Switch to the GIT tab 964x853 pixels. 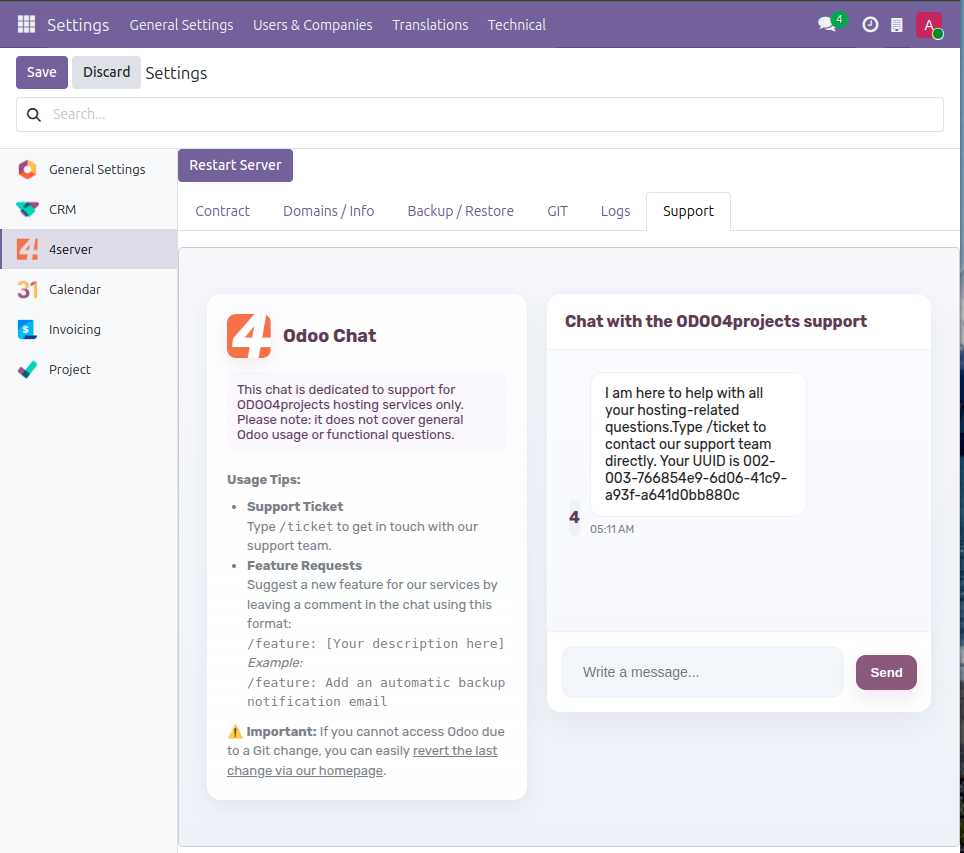[557, 211]
